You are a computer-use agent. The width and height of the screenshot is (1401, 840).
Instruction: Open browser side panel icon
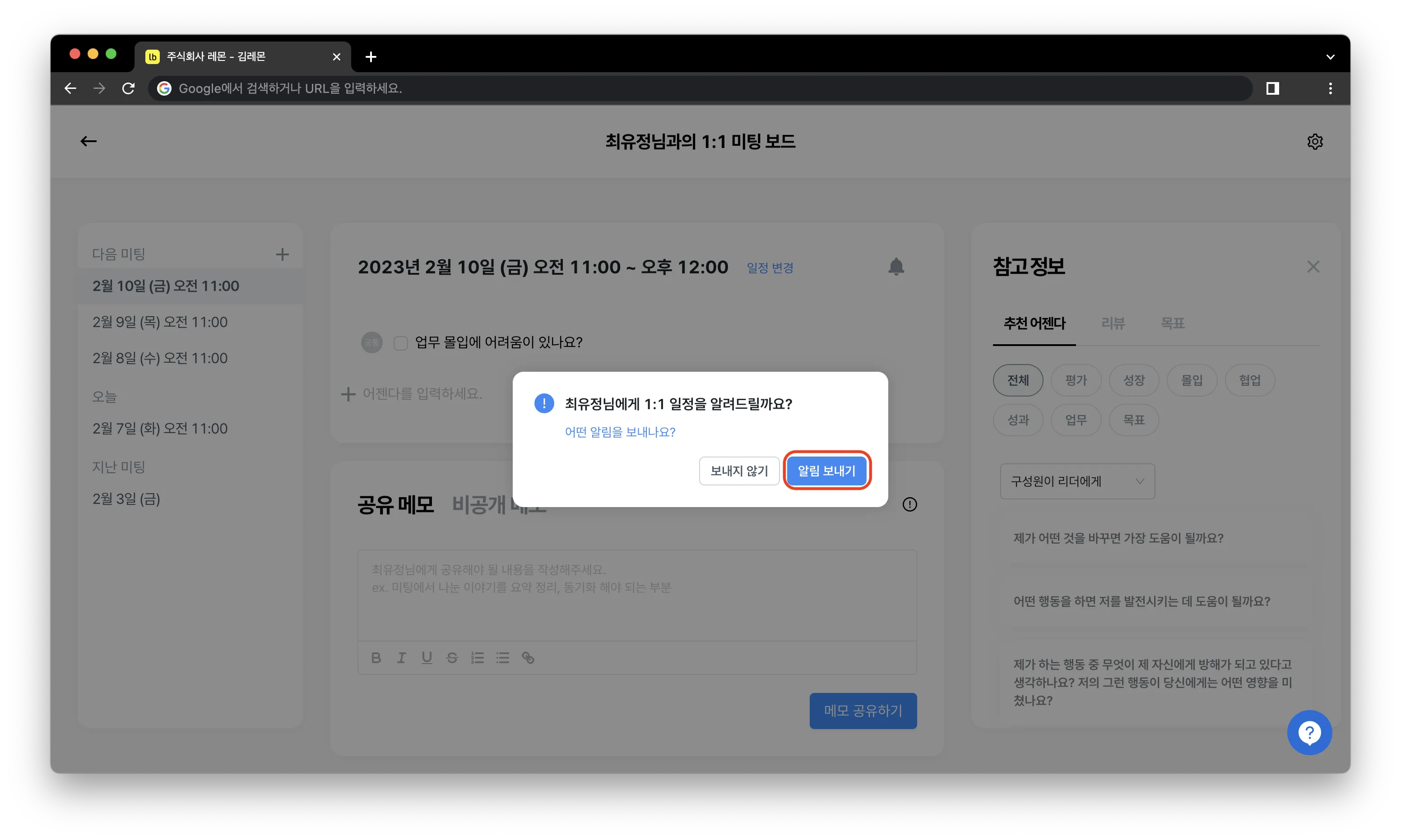1272,88
